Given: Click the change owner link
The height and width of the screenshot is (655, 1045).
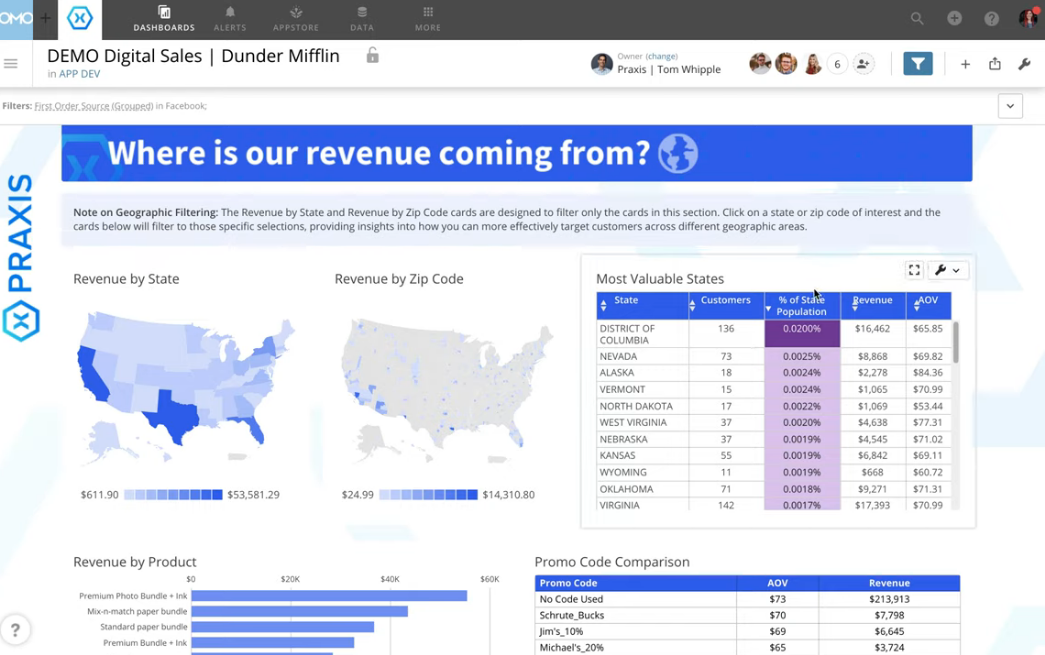Looking at the screenshot, I should [x=662, y=57].
